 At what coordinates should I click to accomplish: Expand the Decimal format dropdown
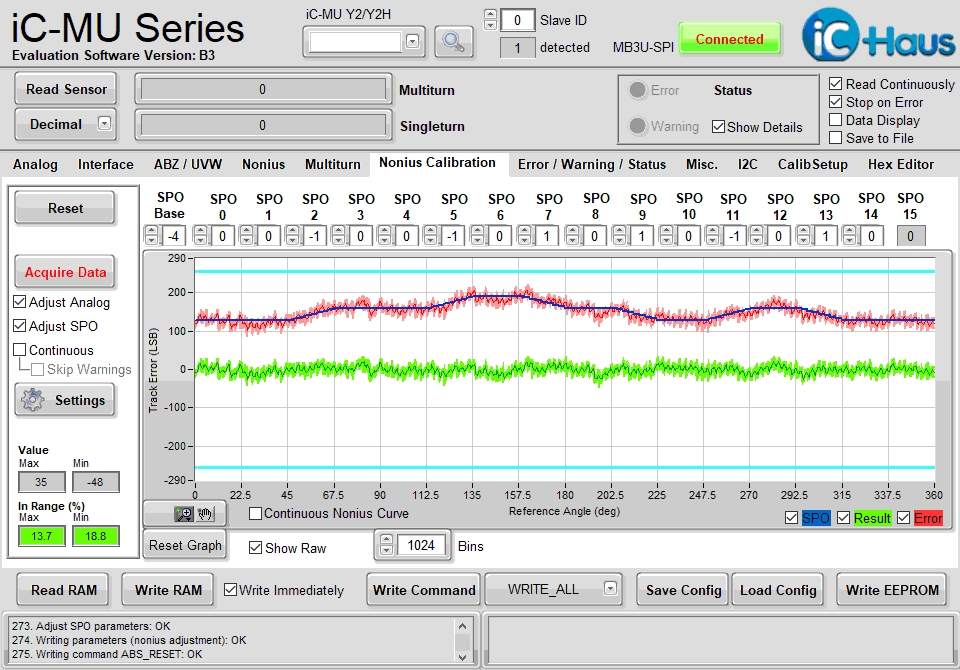click(105, 124)
